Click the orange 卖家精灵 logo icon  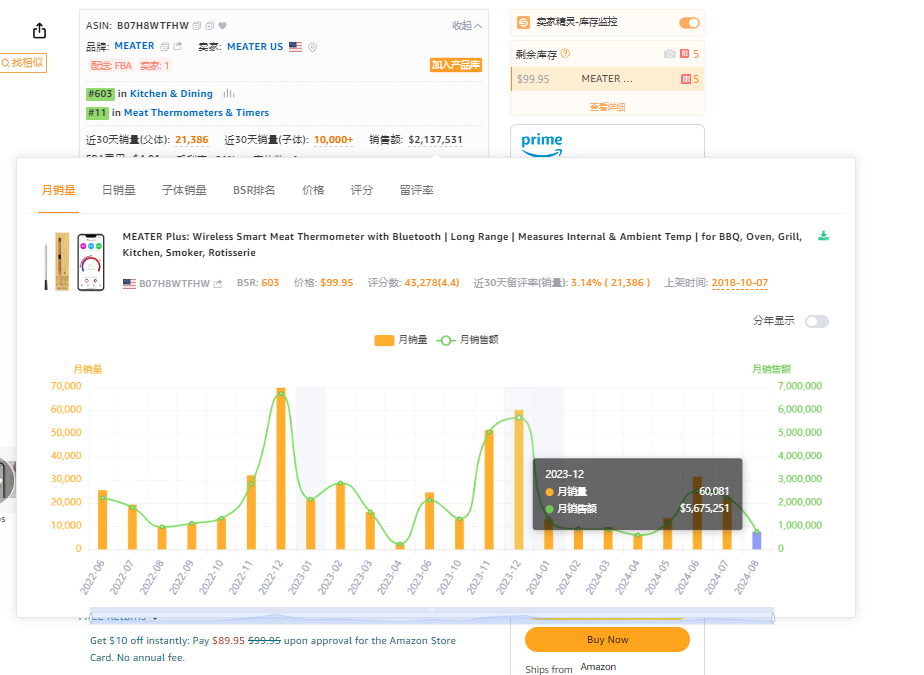523,22
